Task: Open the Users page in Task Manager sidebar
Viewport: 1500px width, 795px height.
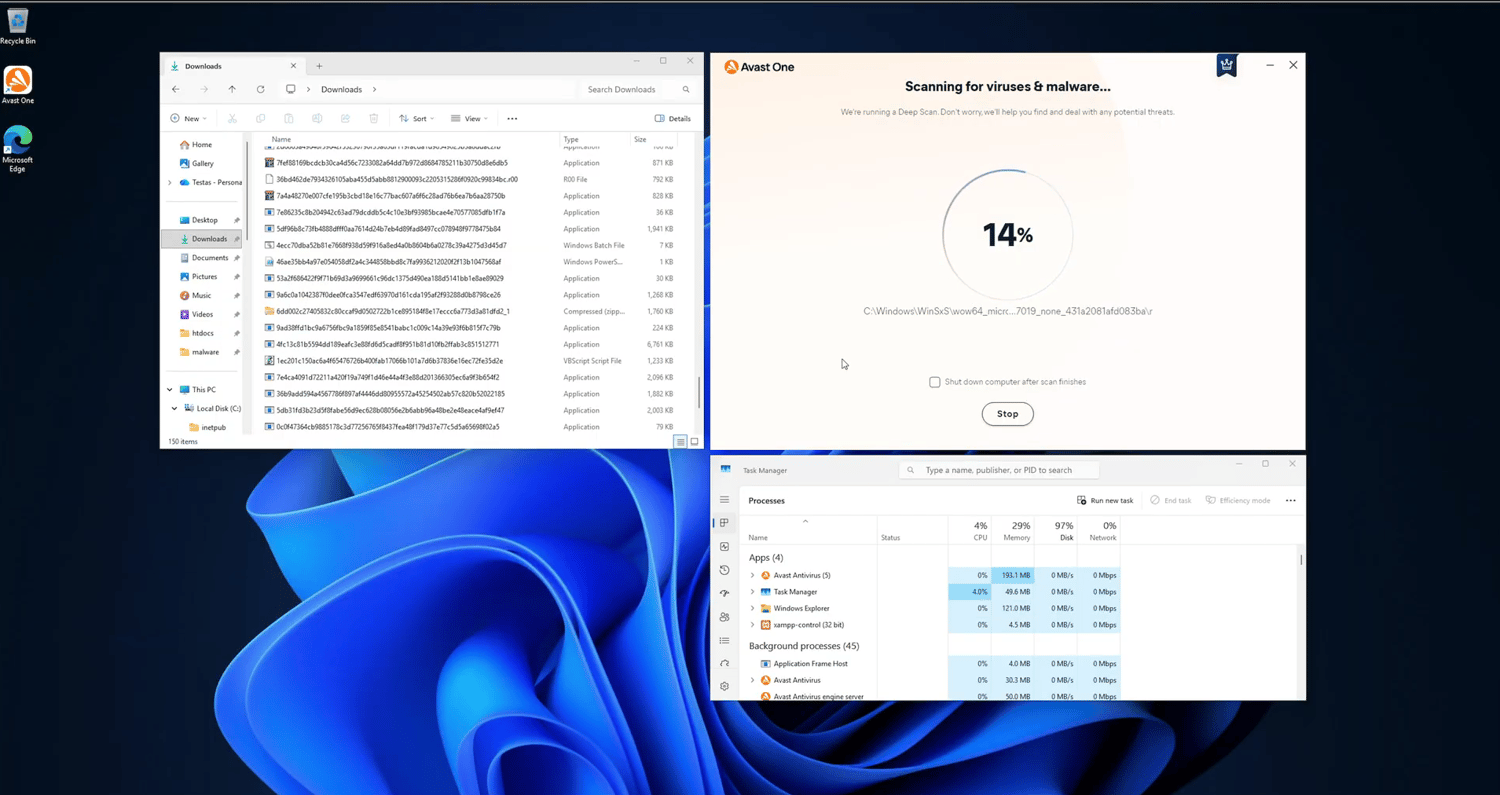Action: click(x=725, y=617)
